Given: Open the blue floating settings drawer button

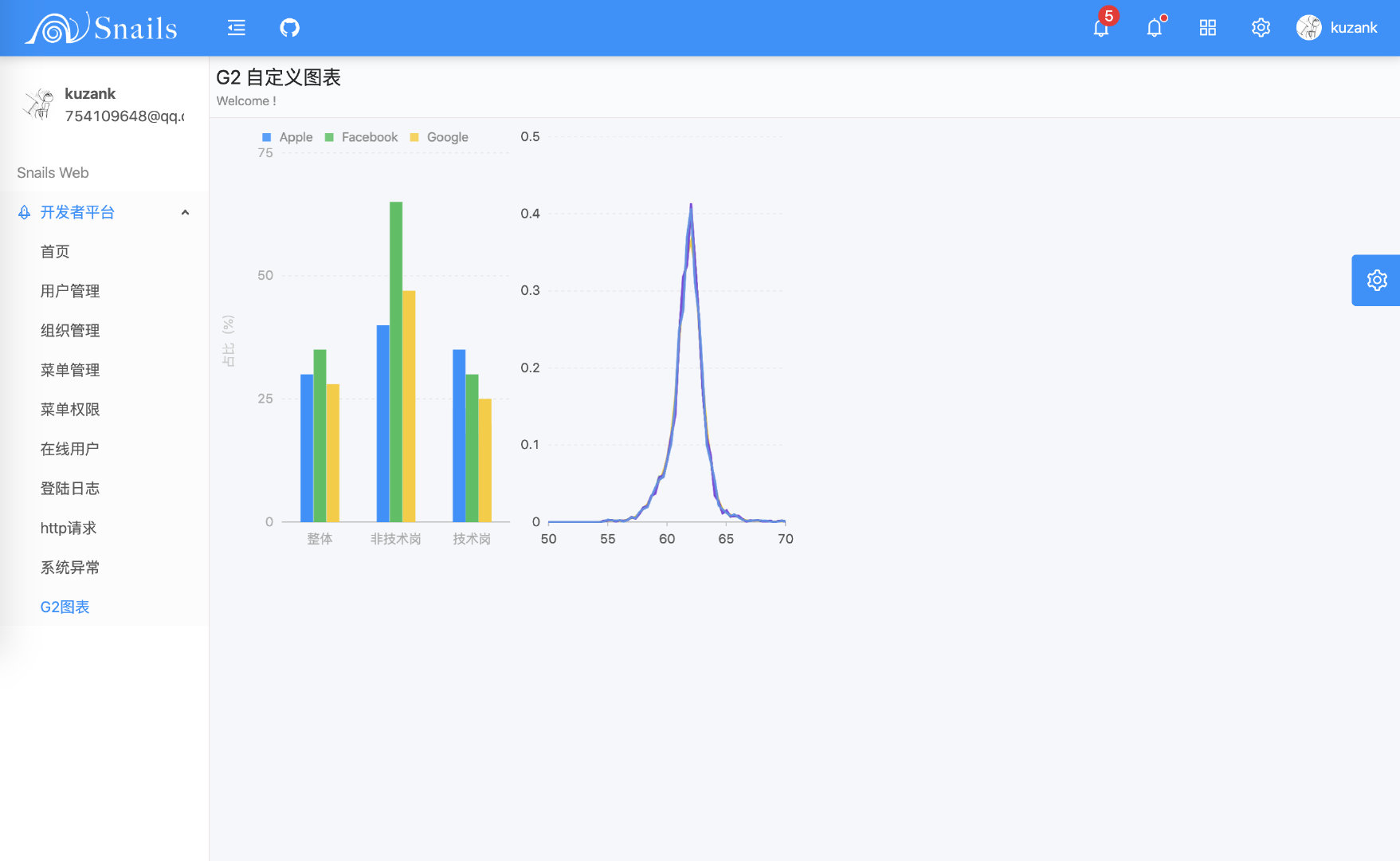Looking at the screenshot, I should (1376, 280).
